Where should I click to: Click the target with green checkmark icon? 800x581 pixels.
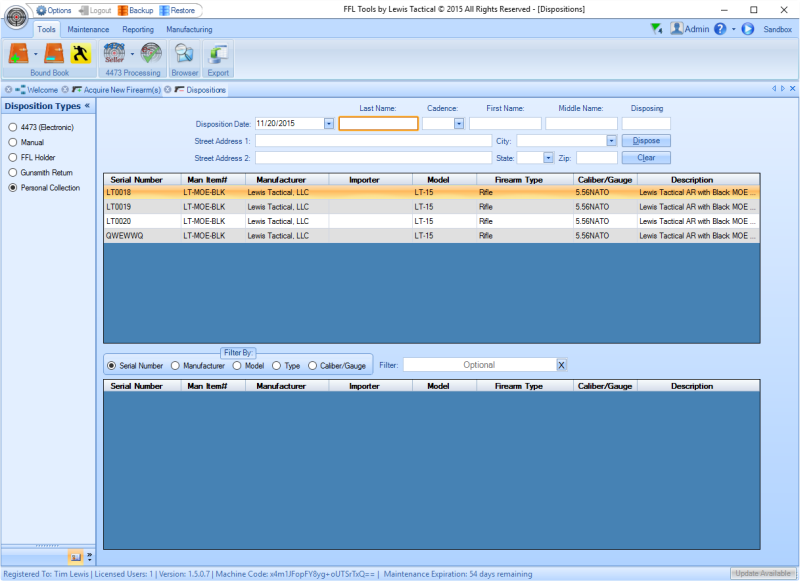151,53
